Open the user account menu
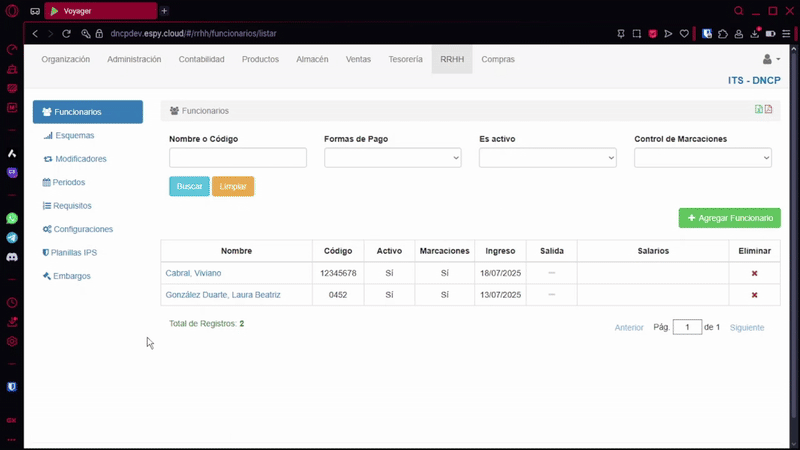Screen dimensions: 800x450 771,60
